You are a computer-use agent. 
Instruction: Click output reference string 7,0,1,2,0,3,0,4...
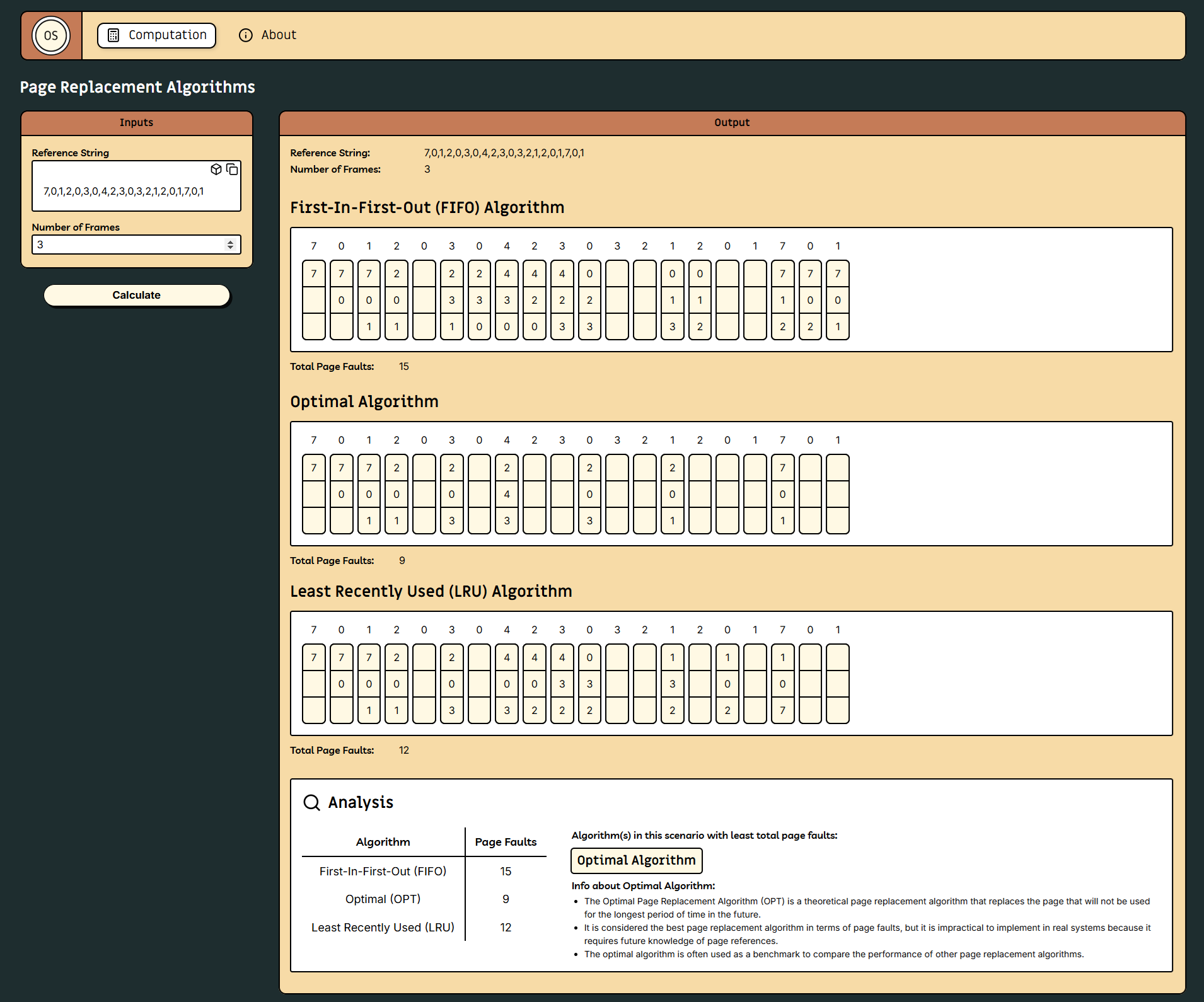pos(504,153)
